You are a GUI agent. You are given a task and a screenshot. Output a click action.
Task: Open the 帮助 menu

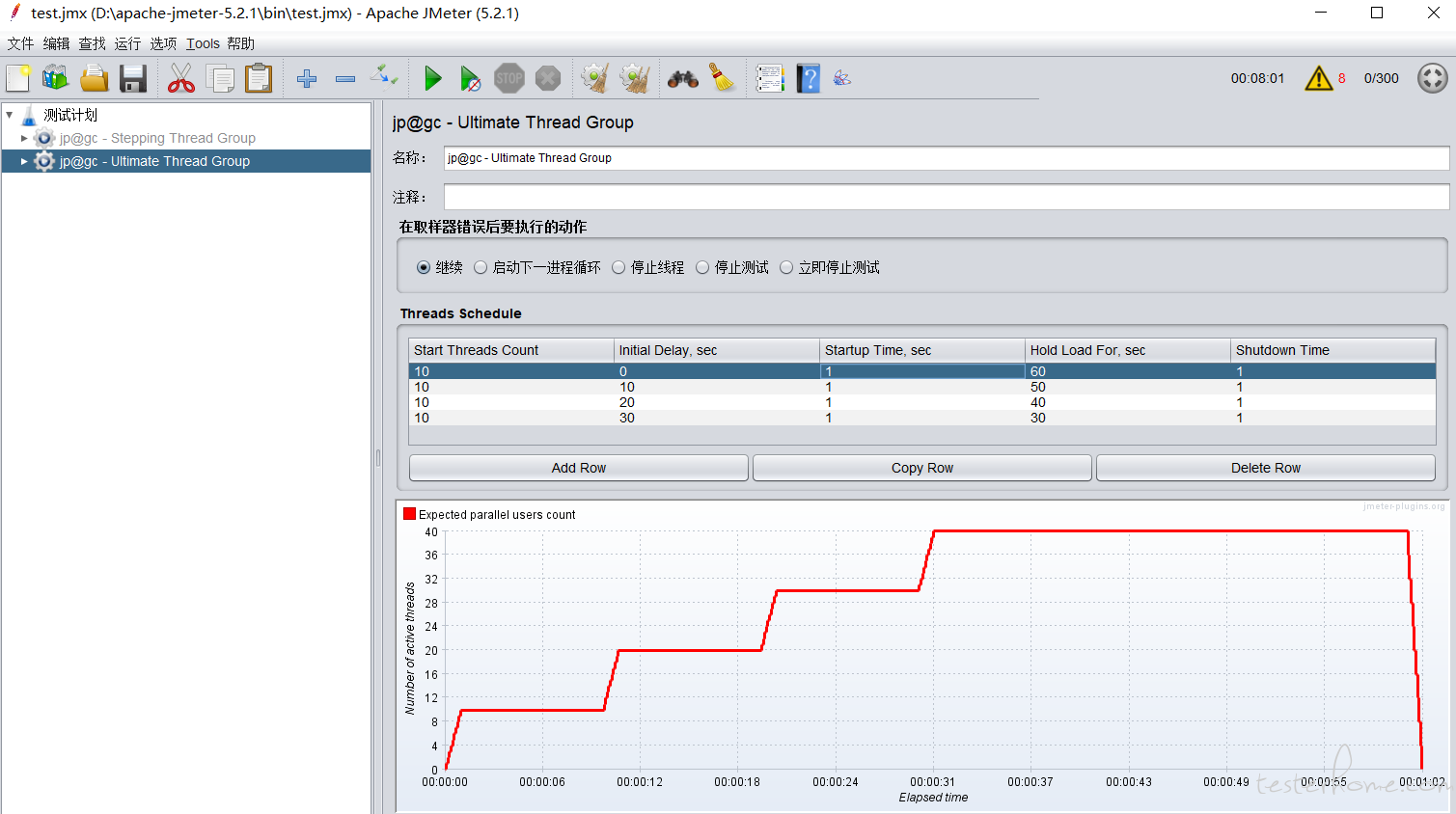point(240,43)
